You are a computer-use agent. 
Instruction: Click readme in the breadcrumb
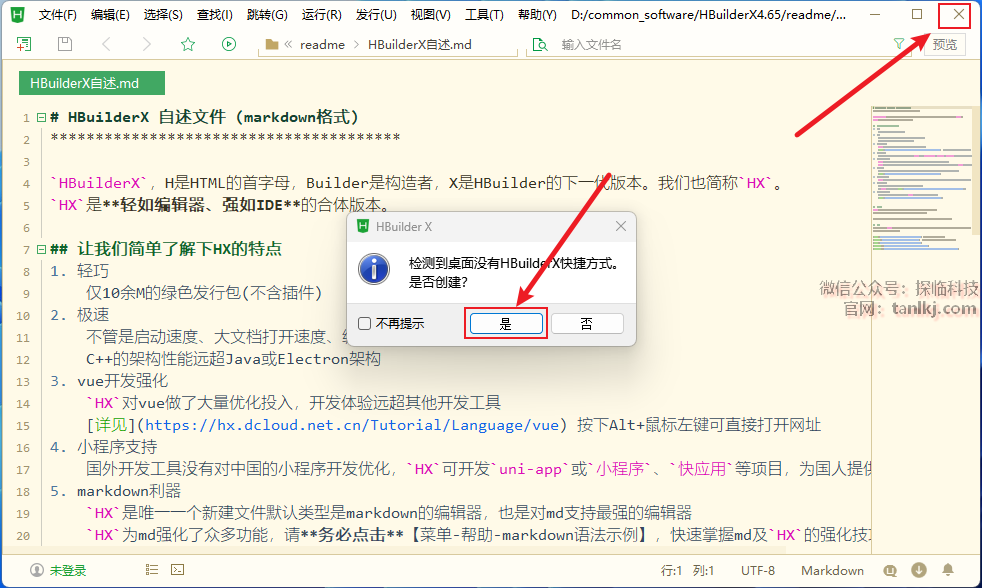[x=322, y=44]
